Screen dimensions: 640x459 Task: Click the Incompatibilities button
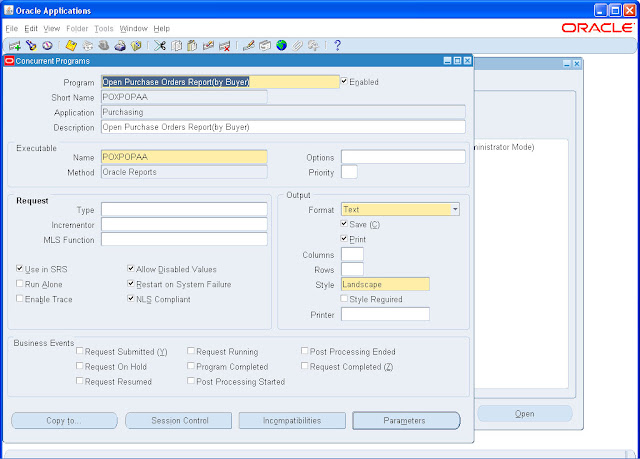tap(292, 421)
